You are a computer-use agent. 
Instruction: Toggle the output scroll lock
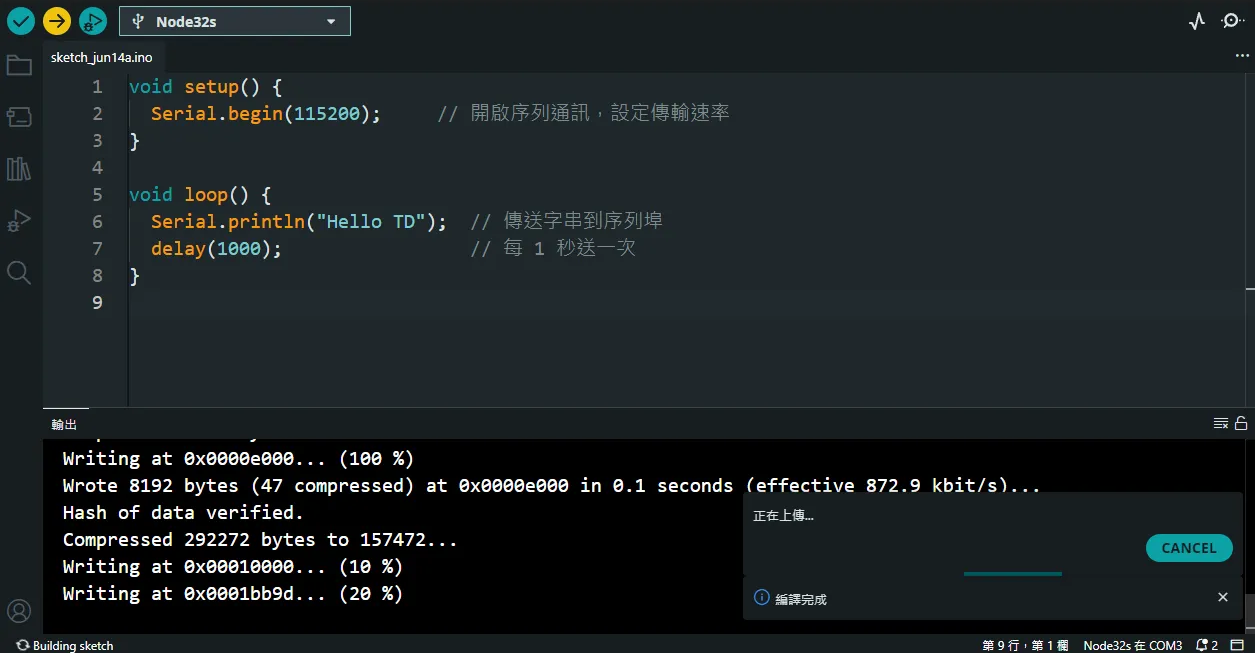coord(1241,423)
